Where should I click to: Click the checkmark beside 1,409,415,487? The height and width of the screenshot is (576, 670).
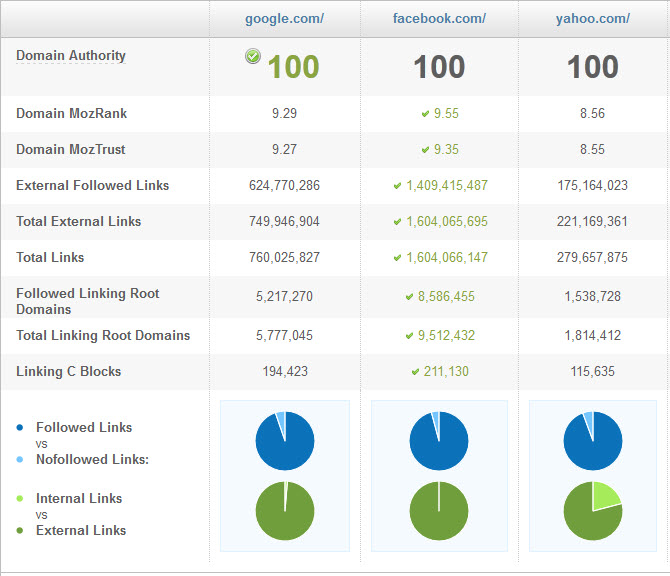[397, 185]
